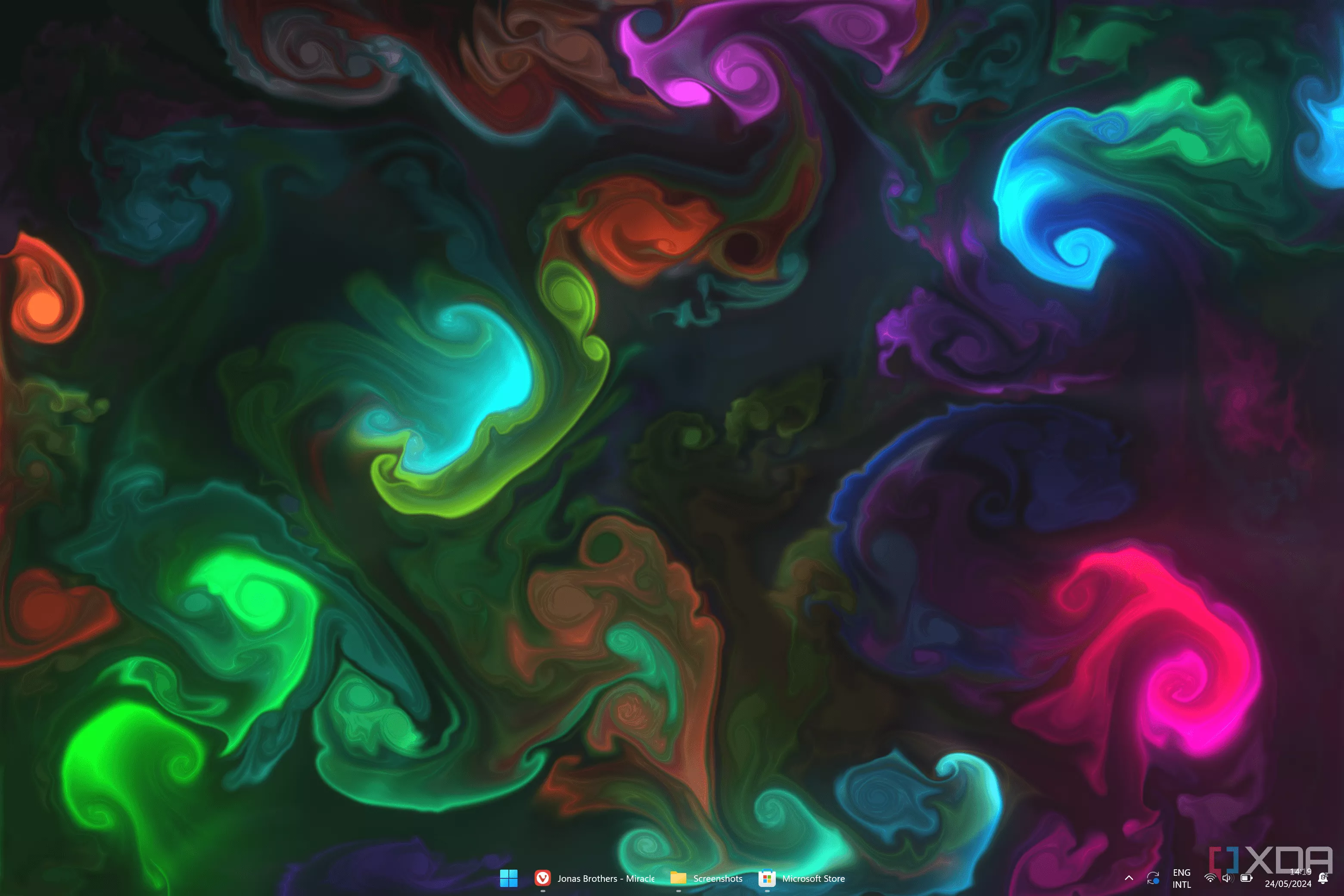Click the Wi-Fi status icon in the tray

(x=1211, y=878)
